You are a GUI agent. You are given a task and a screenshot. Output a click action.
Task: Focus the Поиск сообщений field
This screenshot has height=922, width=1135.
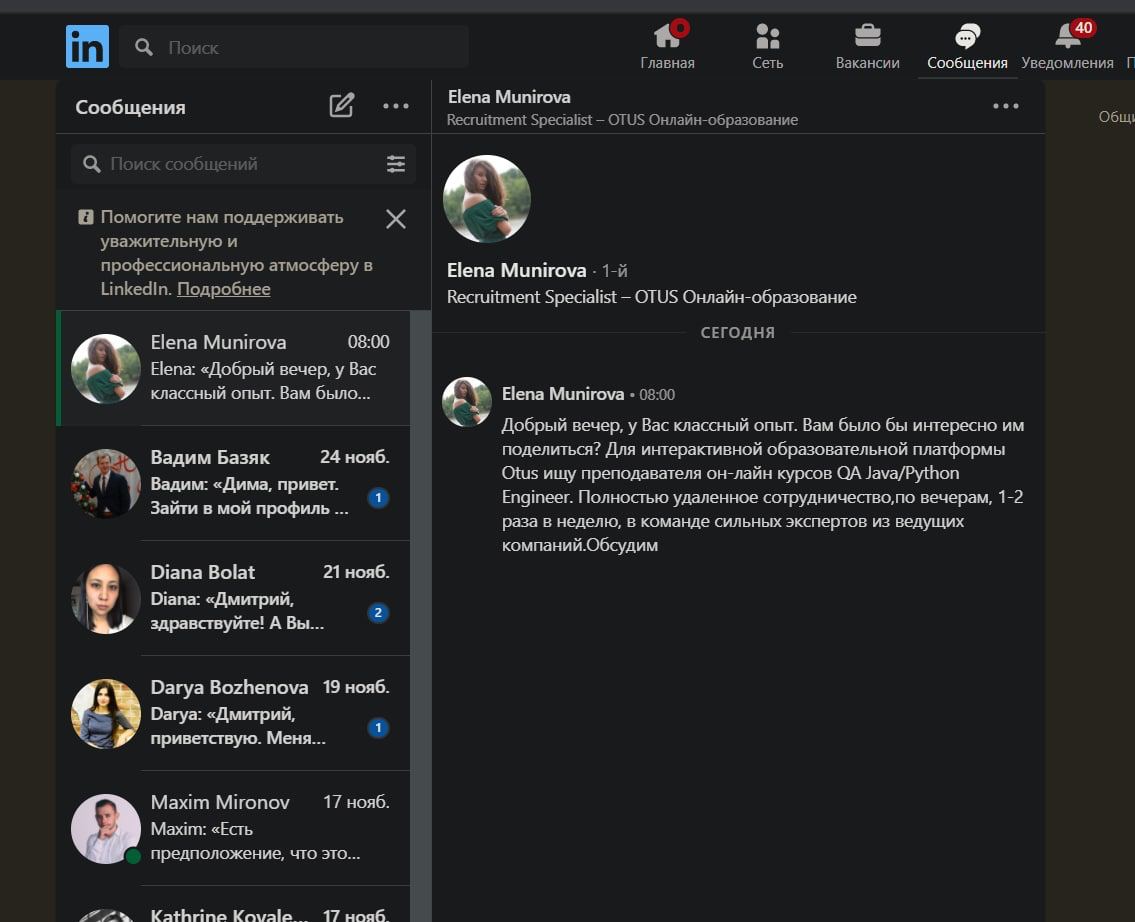point(243,164)
